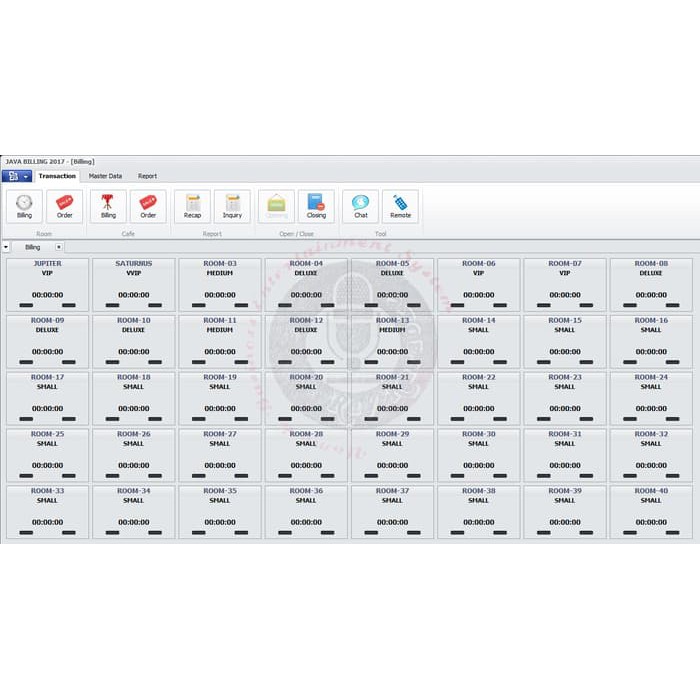Click the ROOM-22 label
Screen dimensions: 700x700
479,377
